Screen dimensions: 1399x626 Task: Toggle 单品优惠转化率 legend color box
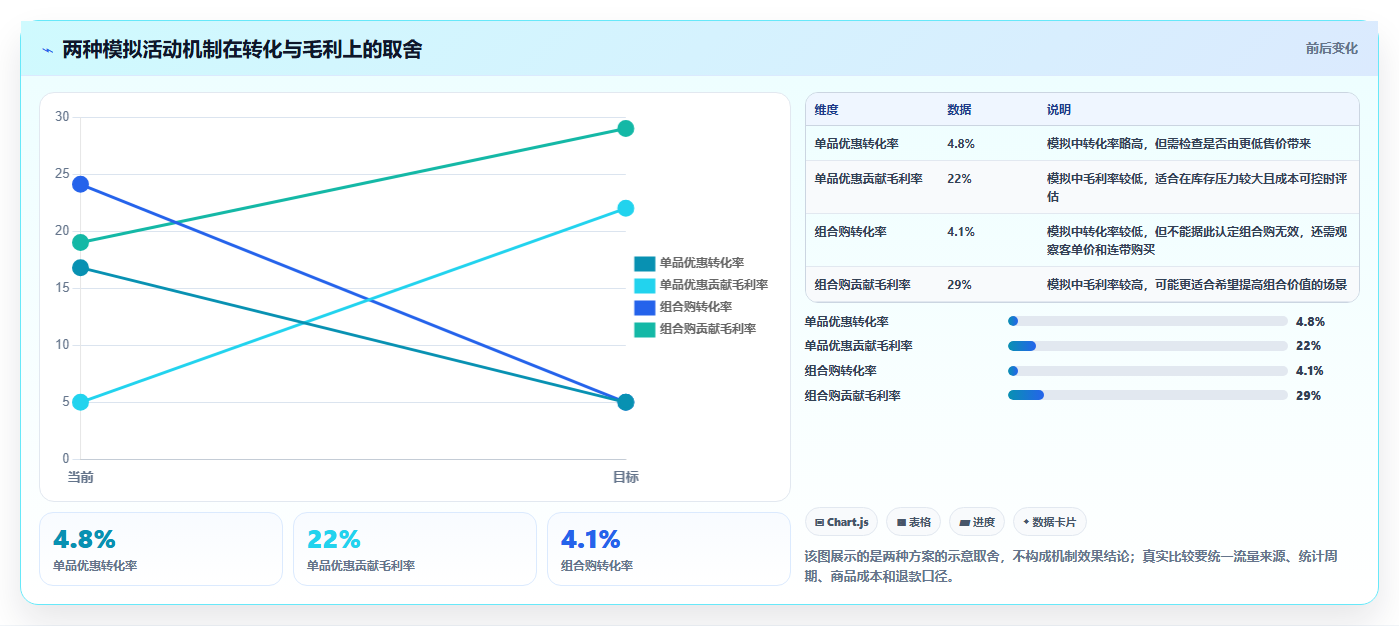tap(644, 264)
